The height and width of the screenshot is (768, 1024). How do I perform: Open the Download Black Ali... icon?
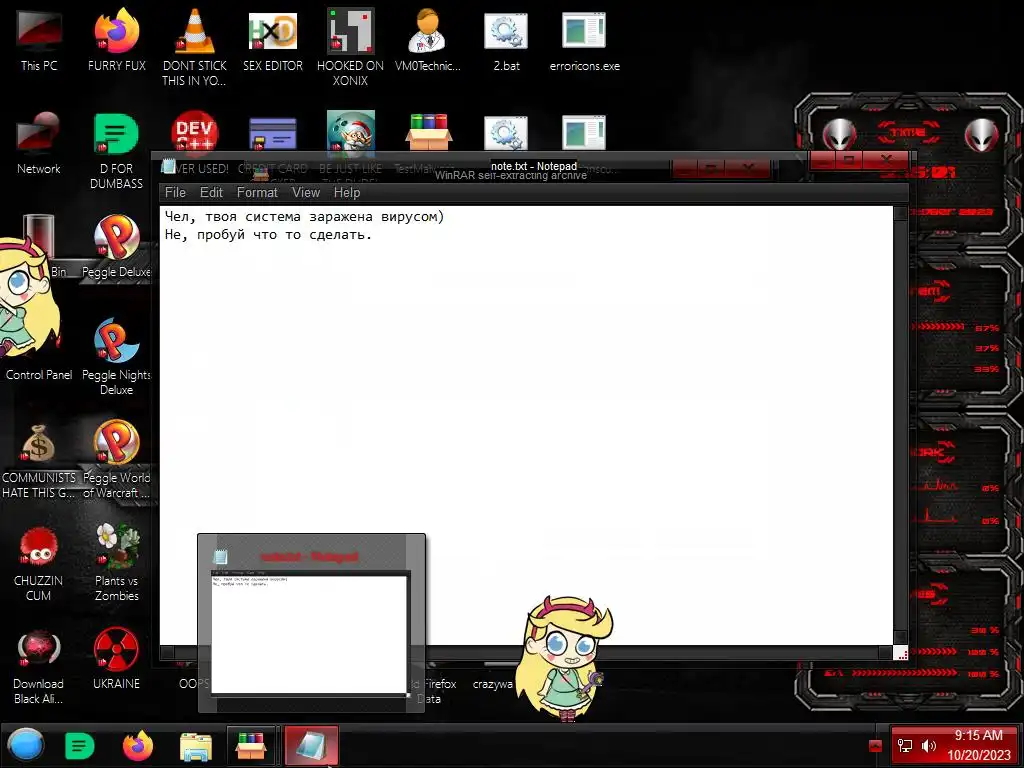[x=39, y=666]
